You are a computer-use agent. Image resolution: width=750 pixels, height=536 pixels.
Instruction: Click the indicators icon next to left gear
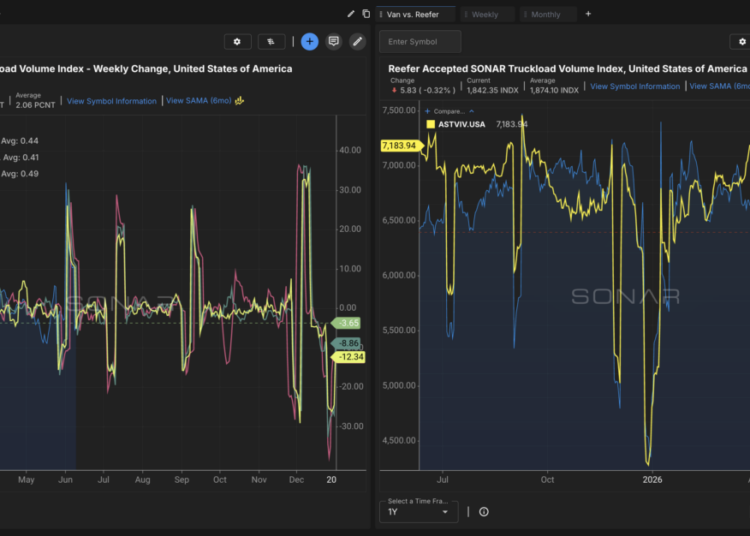(x=271, y=42)
